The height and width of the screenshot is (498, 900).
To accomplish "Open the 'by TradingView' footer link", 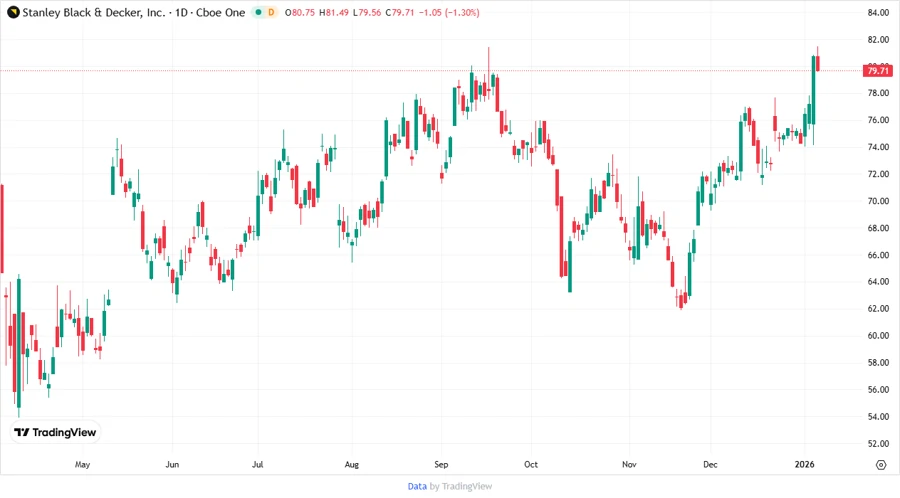I will pos(461,487).
